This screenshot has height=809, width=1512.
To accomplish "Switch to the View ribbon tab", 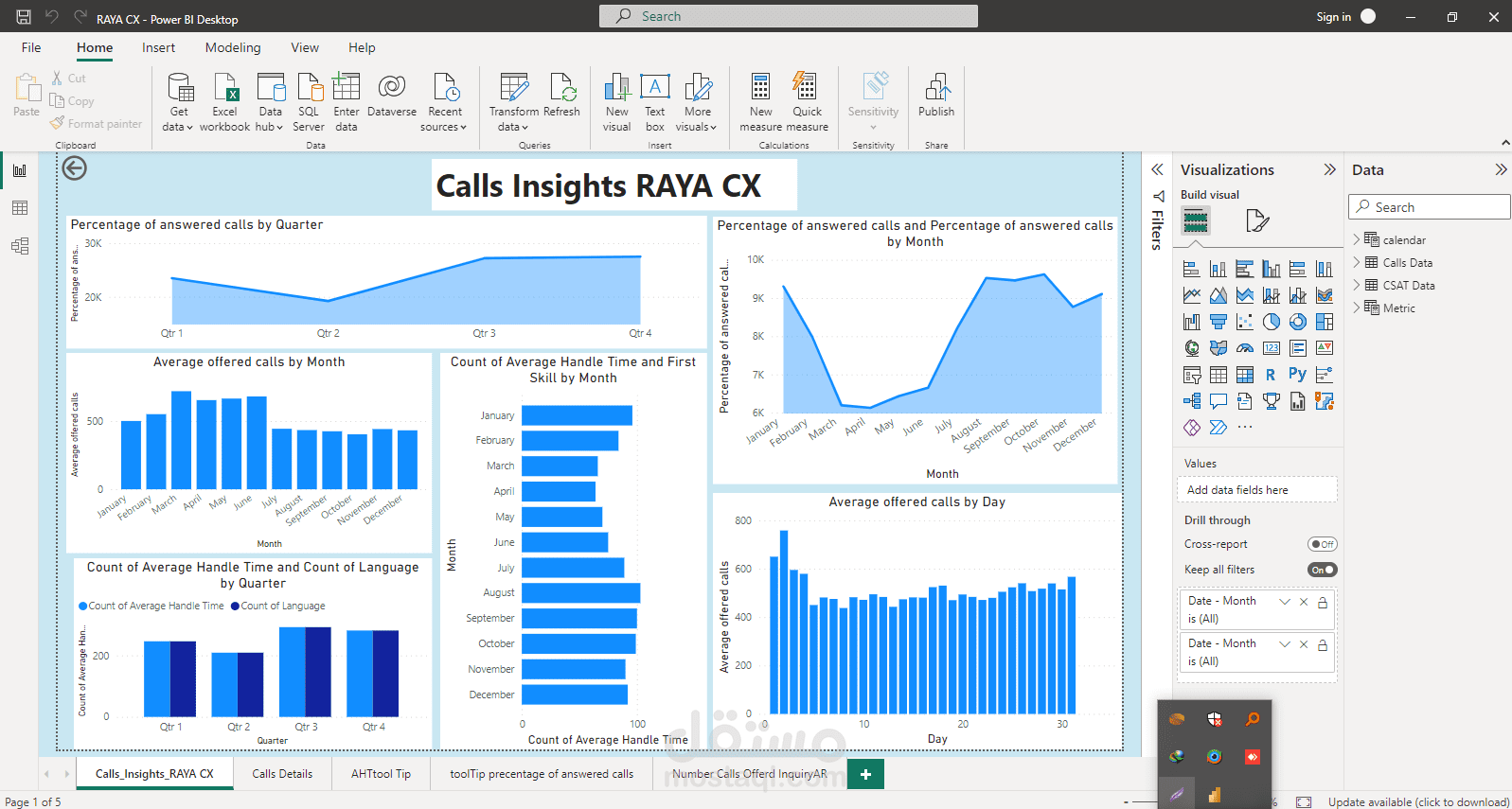I will tap(305, 47).
